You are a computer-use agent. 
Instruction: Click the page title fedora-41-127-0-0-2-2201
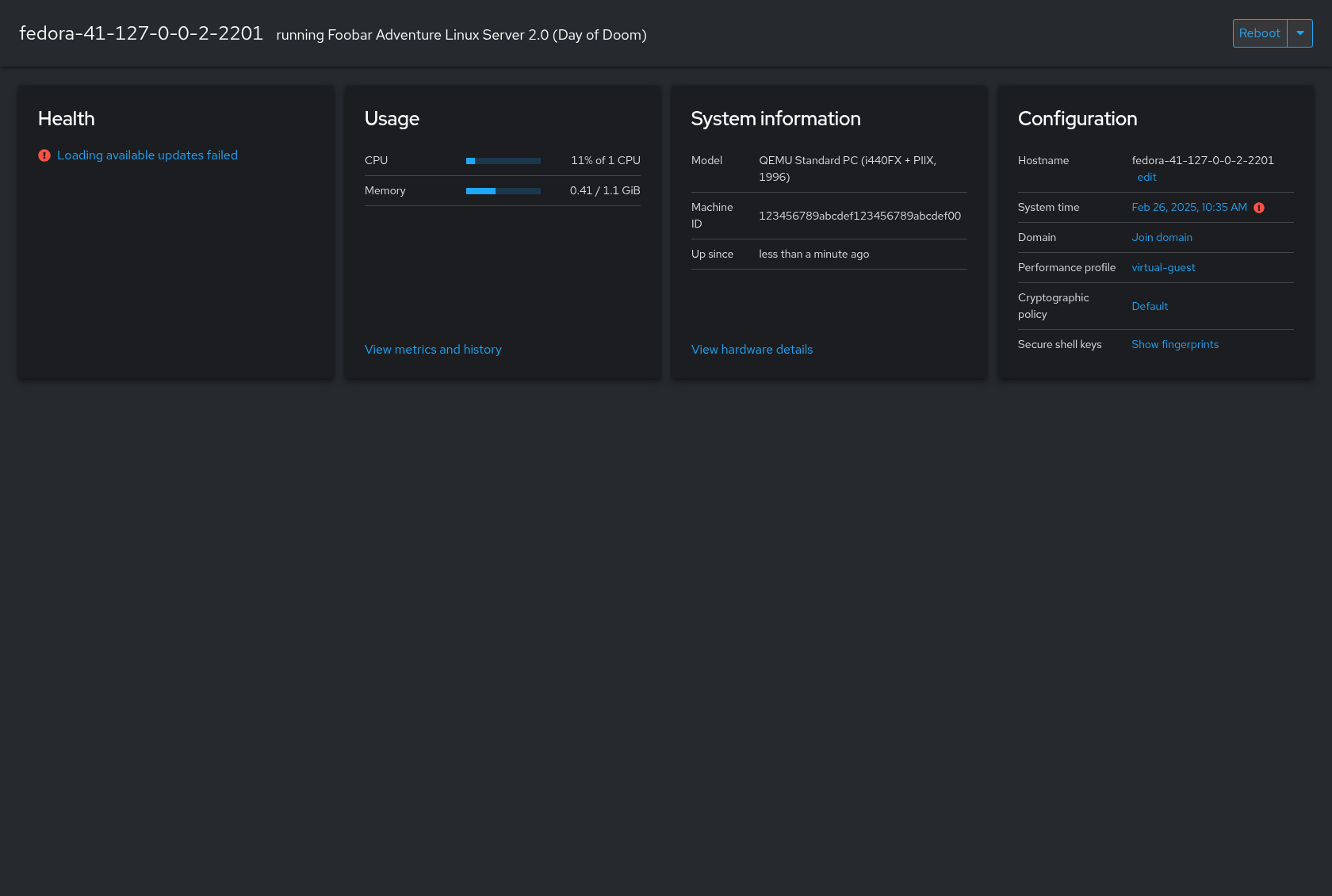tap(141, 33)
